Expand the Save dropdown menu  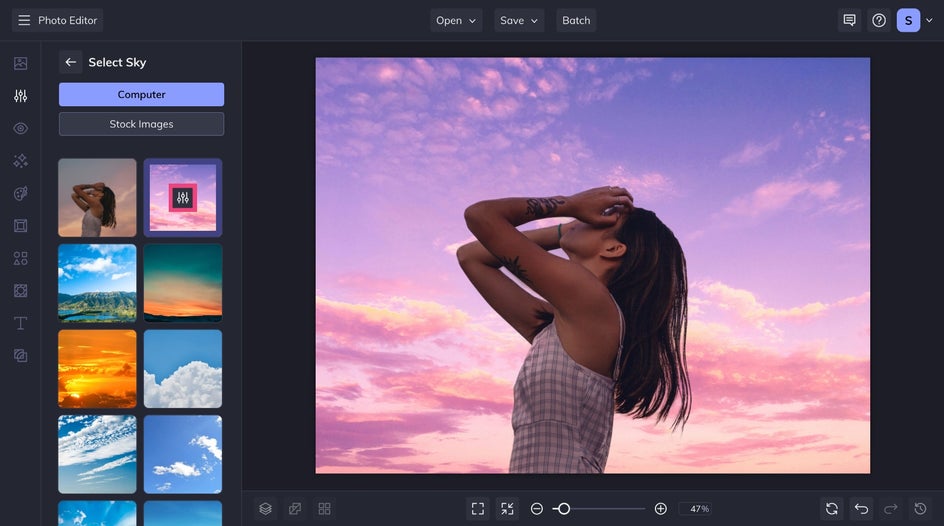coord(519,20)
